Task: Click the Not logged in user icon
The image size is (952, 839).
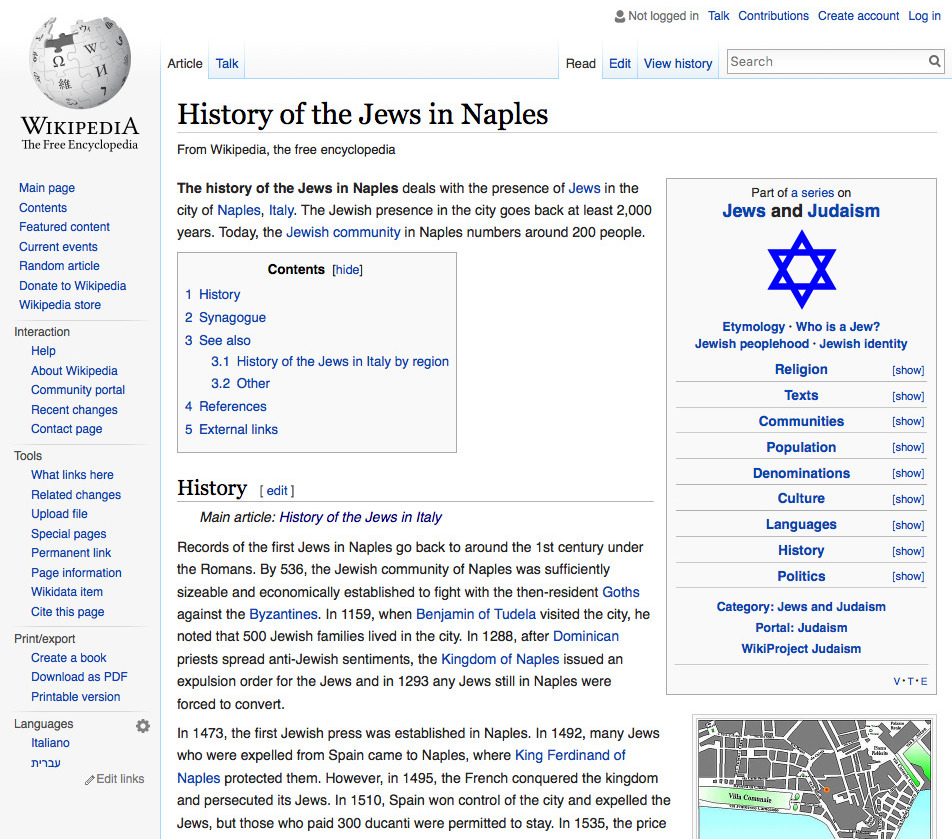Action: (619, 16)
